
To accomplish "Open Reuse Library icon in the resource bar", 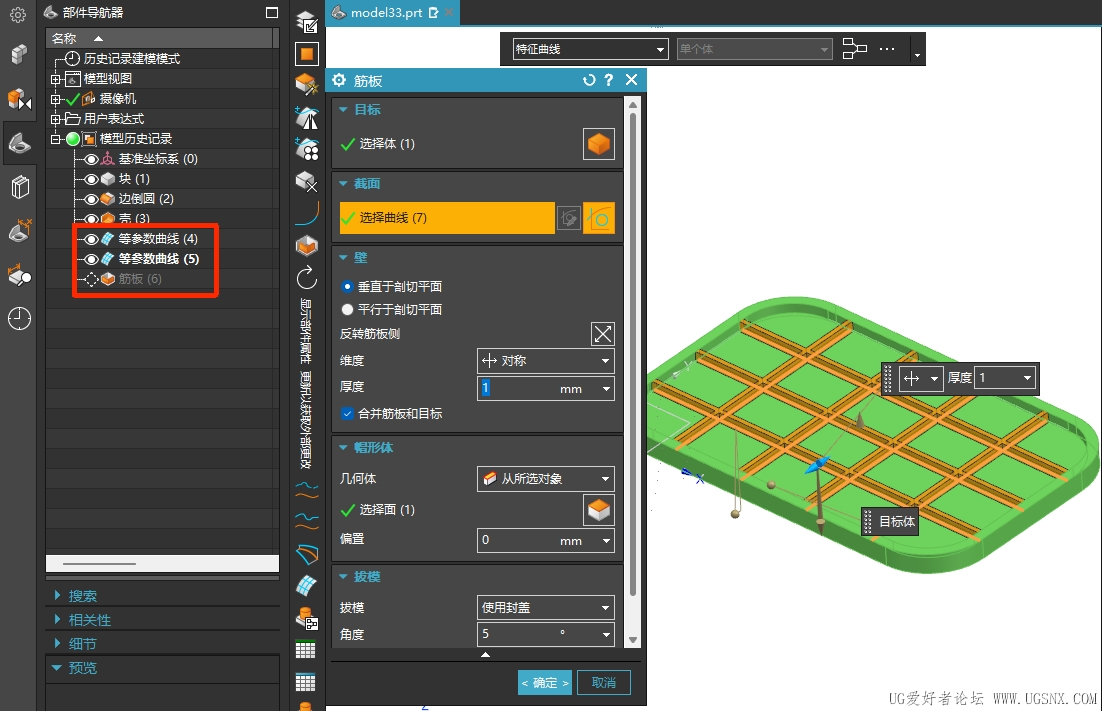I will (x=20, y=187).
